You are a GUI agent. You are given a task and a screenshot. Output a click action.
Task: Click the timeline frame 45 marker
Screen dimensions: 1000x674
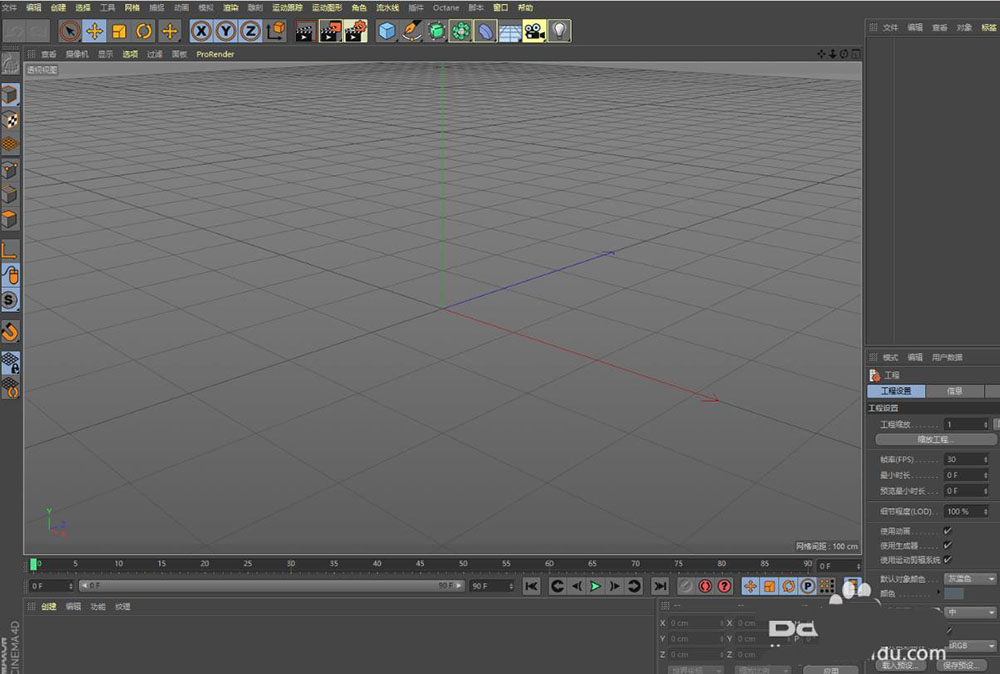pos(420,564)
